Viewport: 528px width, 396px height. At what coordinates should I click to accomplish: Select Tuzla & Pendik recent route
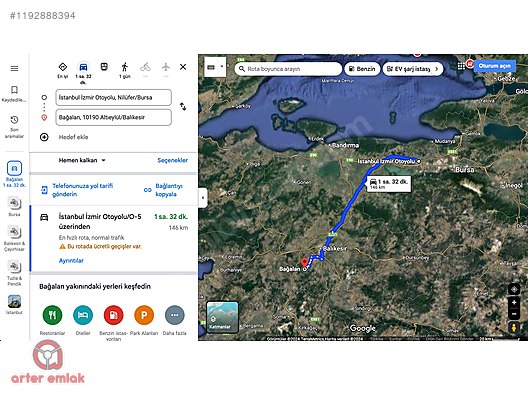tap(14, 273)
